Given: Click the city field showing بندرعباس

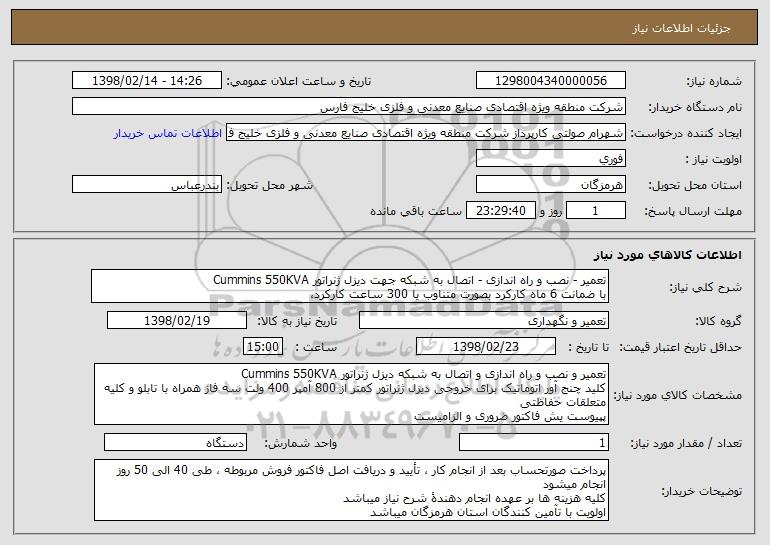Looking at the screenshot, I should pyautogui.click(x=147, y=185).
